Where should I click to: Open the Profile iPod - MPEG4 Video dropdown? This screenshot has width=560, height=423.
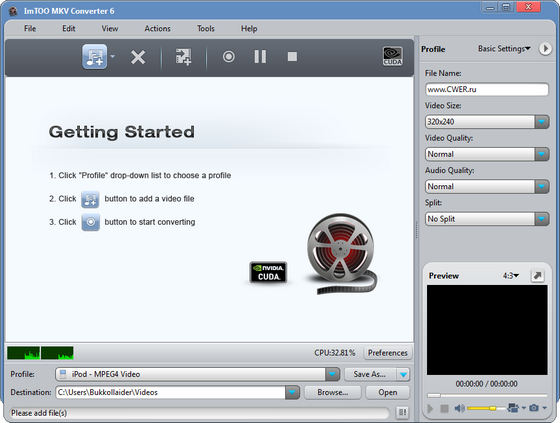332,374
